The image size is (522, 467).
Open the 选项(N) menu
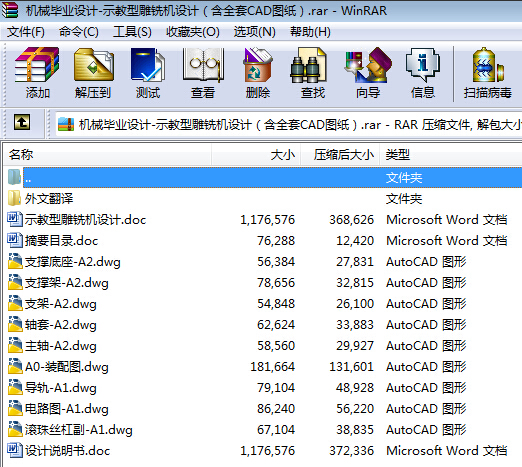point(255,32)
